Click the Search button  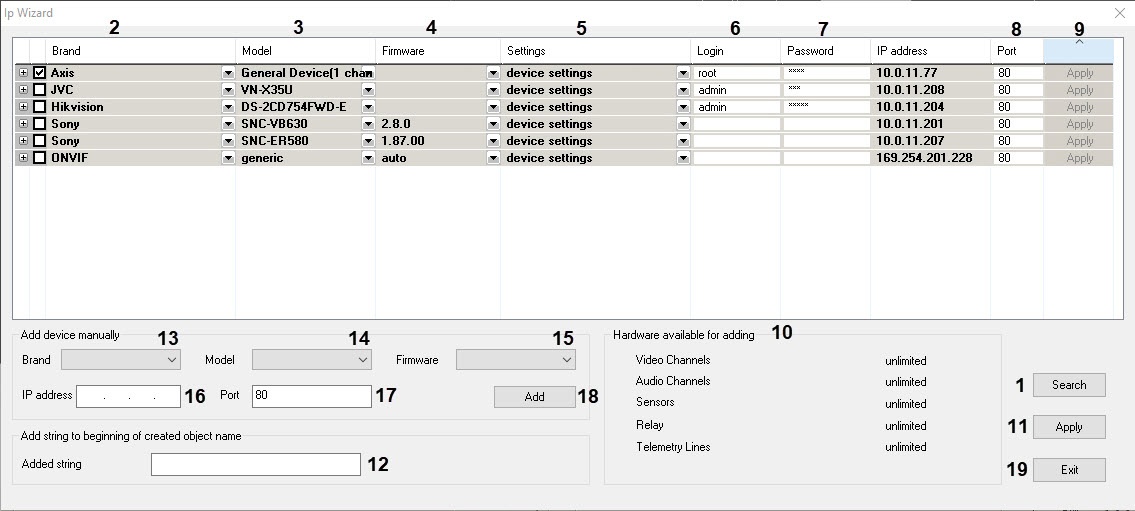coord(1069,385)
